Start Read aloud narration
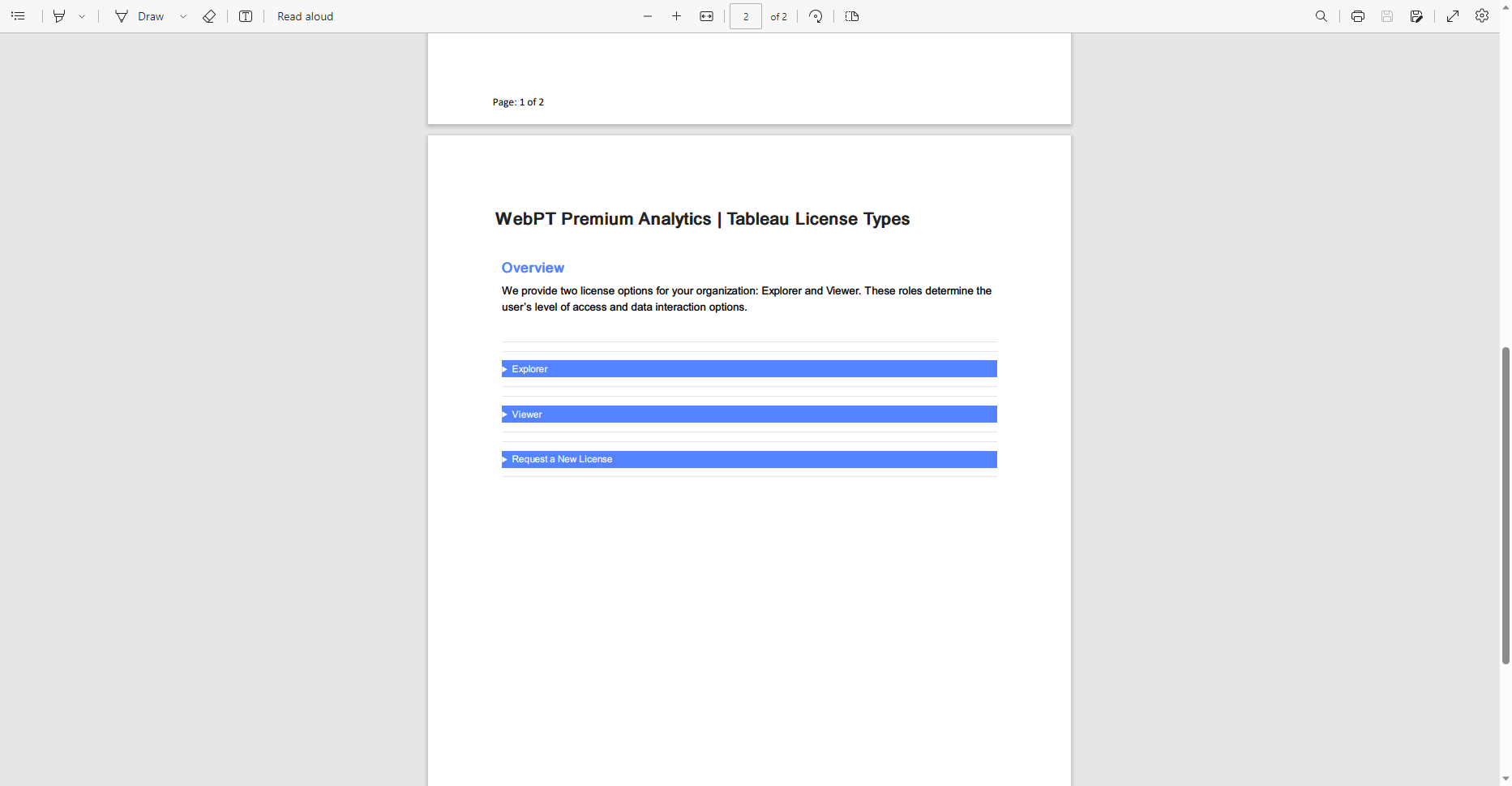1512x786 pixels. click(305, 16)
